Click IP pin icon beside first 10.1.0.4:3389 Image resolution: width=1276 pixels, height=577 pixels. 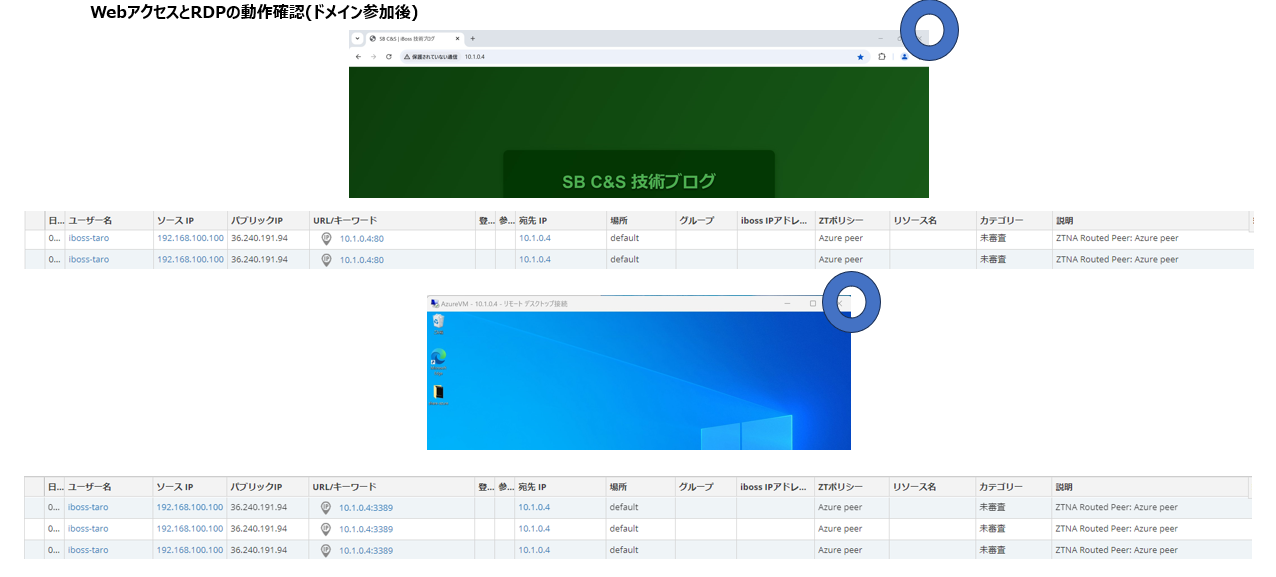325,508
